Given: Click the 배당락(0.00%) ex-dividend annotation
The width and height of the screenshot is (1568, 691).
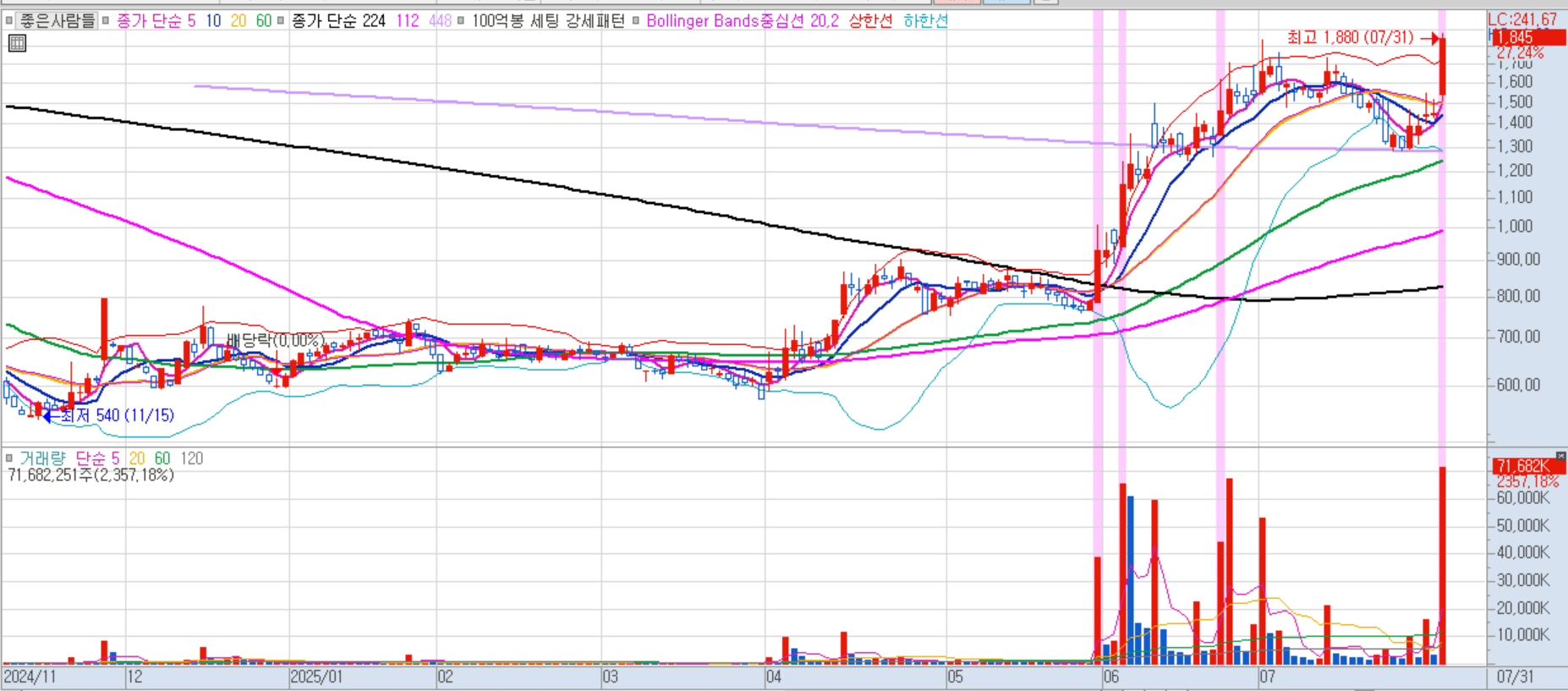Looking at the screenshot, I should tap(275, 340).
